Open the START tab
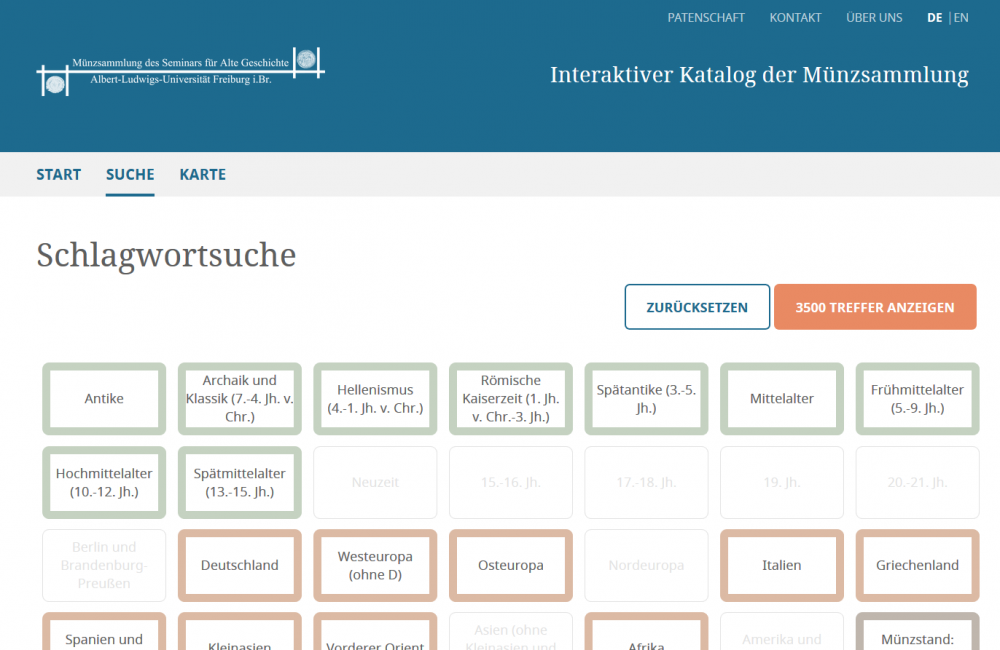Image resolution: width=1000 pixels, height=650 pixels. (59, 174)
